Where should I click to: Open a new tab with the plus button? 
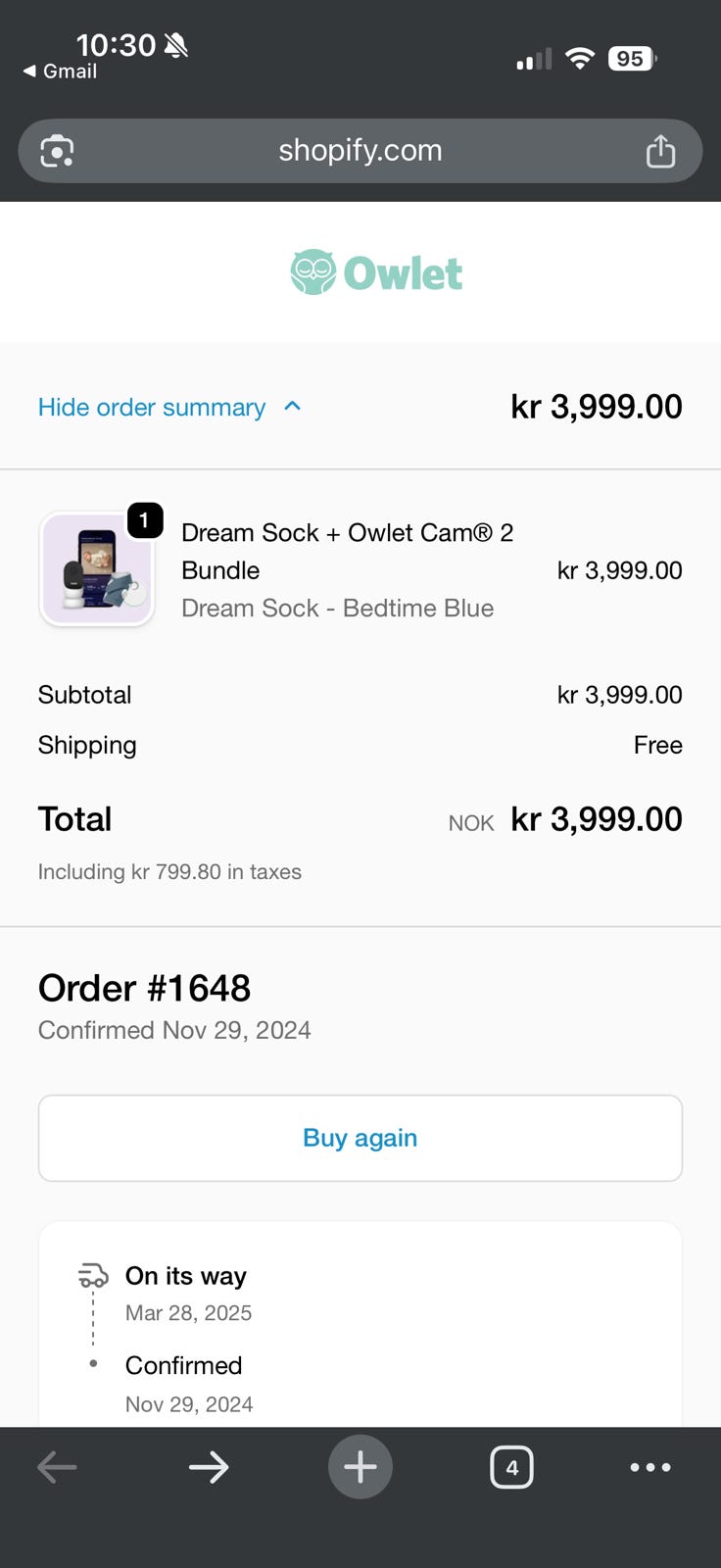coord(360,1467)
